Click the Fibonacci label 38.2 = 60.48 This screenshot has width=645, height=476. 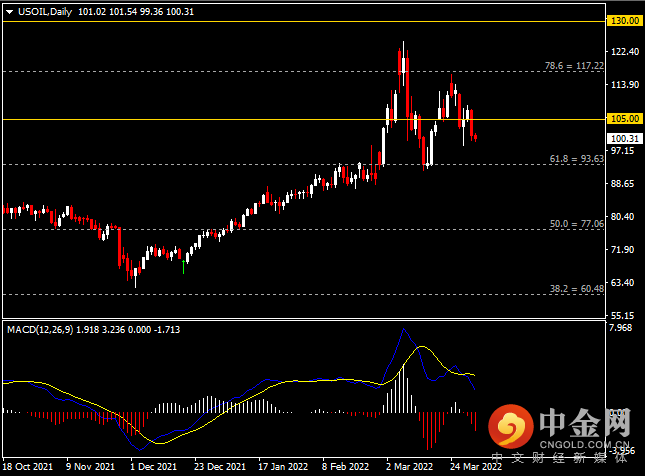tap(577, 289)
